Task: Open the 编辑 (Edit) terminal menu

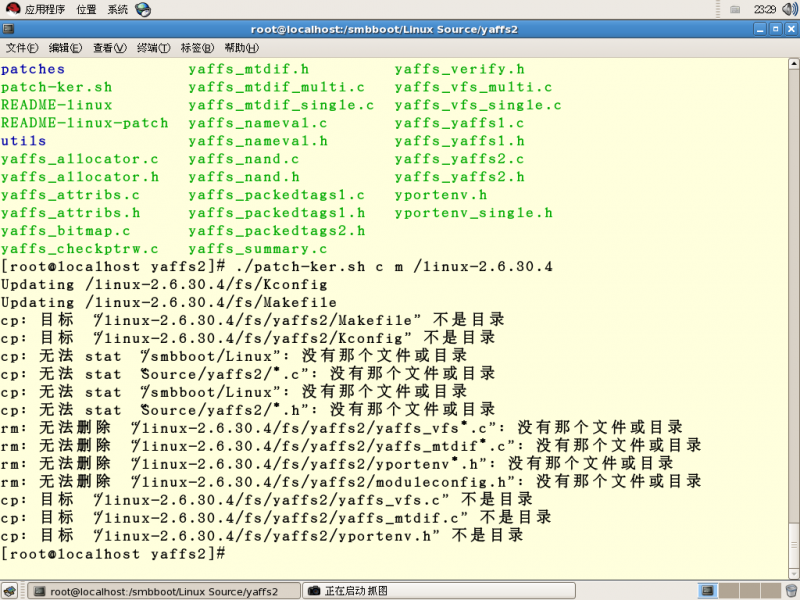Action: [x=65, y=47]
